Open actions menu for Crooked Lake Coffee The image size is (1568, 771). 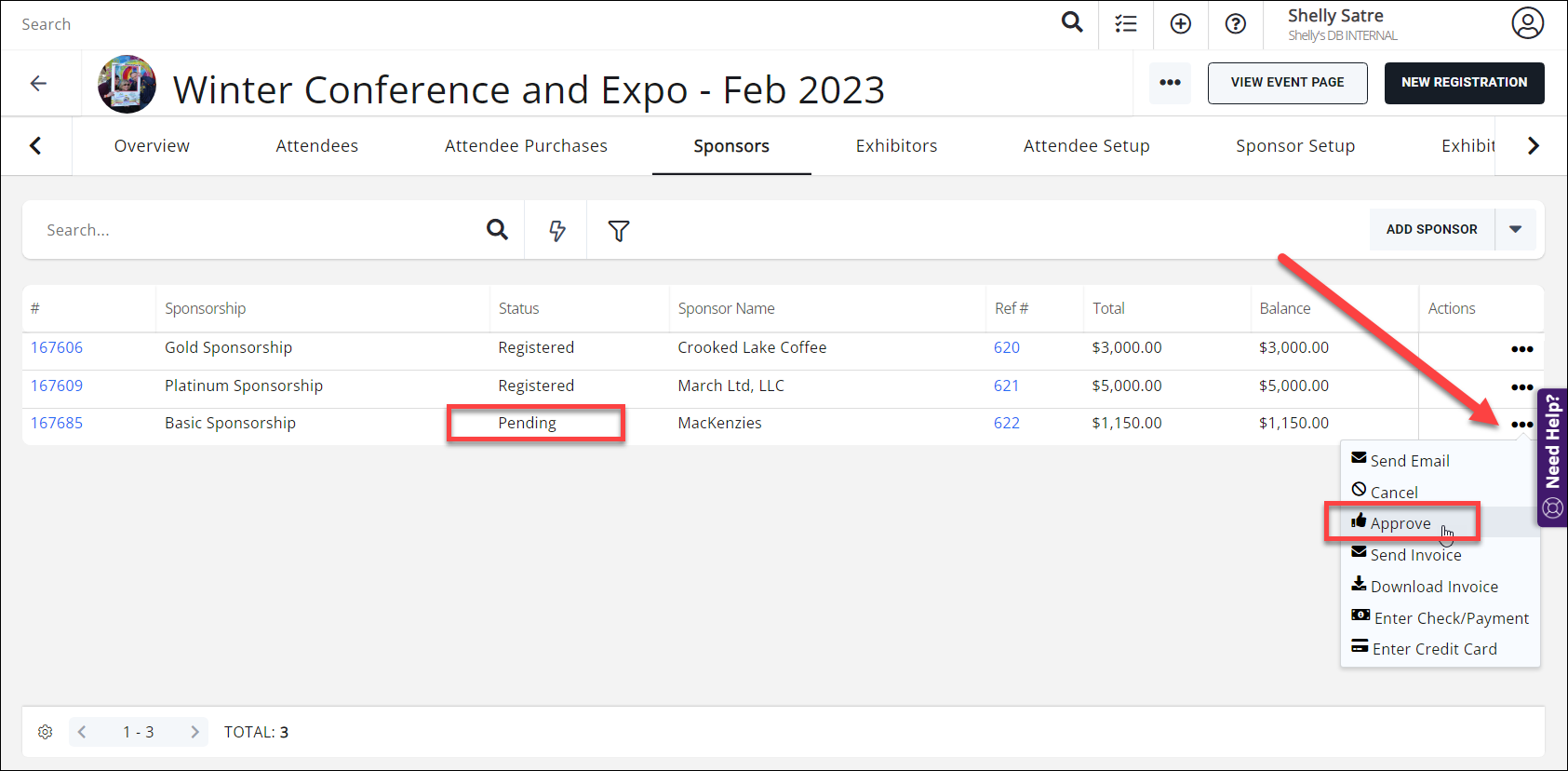coord(1521,349)
